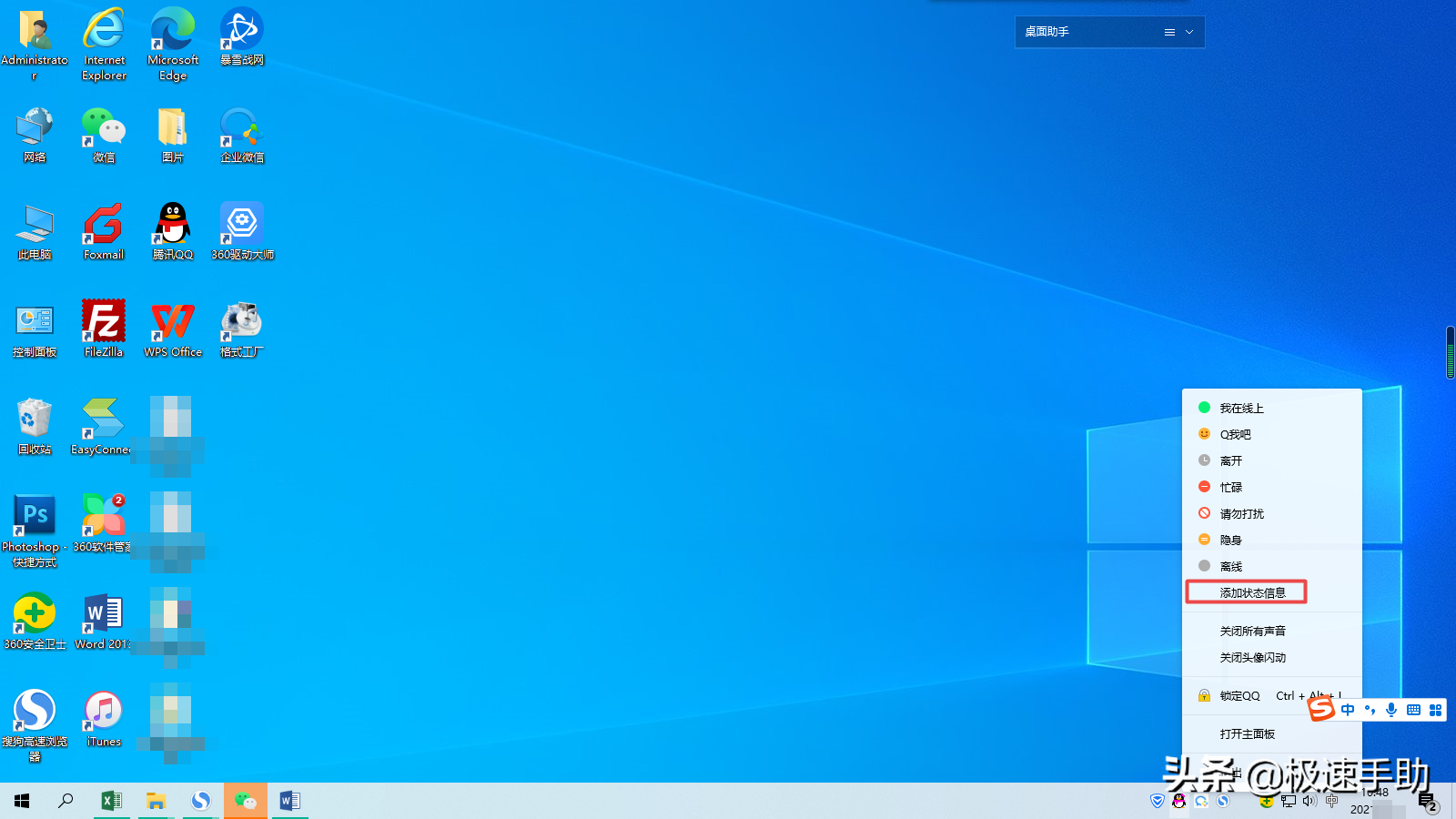Toggle Sogou Chinese/English mode 中 button
The width and height of the screenshot is (1456, 819).
(x=1348, y=710)
